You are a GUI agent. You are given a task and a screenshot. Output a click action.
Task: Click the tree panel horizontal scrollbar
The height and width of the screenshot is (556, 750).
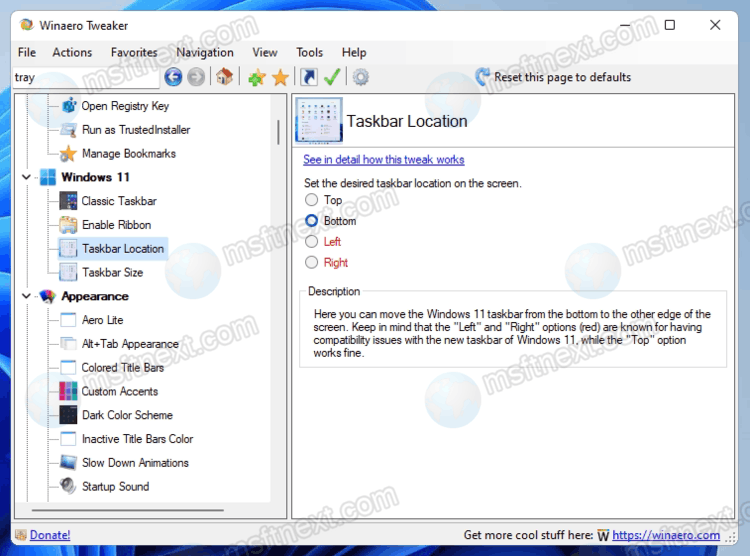[x=128, y=510]
